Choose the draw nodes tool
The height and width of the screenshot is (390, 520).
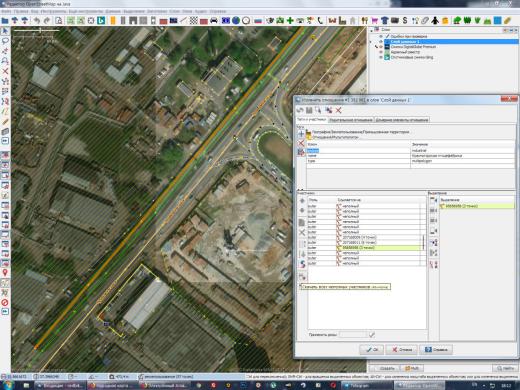click(5, 51)
